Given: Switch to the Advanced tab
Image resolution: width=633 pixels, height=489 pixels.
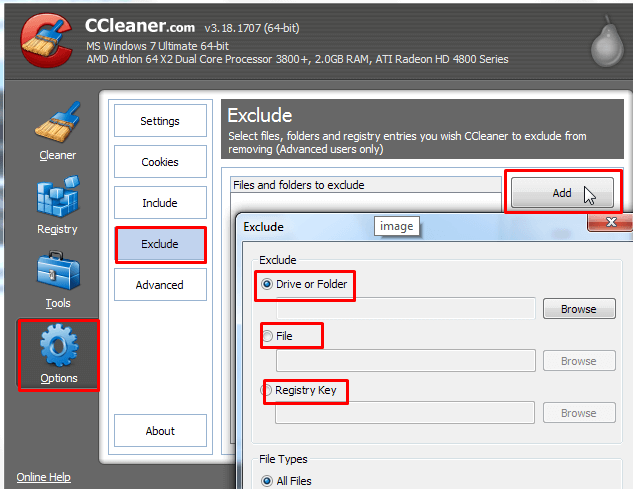Looking at the screenshot, I should tap(160, 285).
